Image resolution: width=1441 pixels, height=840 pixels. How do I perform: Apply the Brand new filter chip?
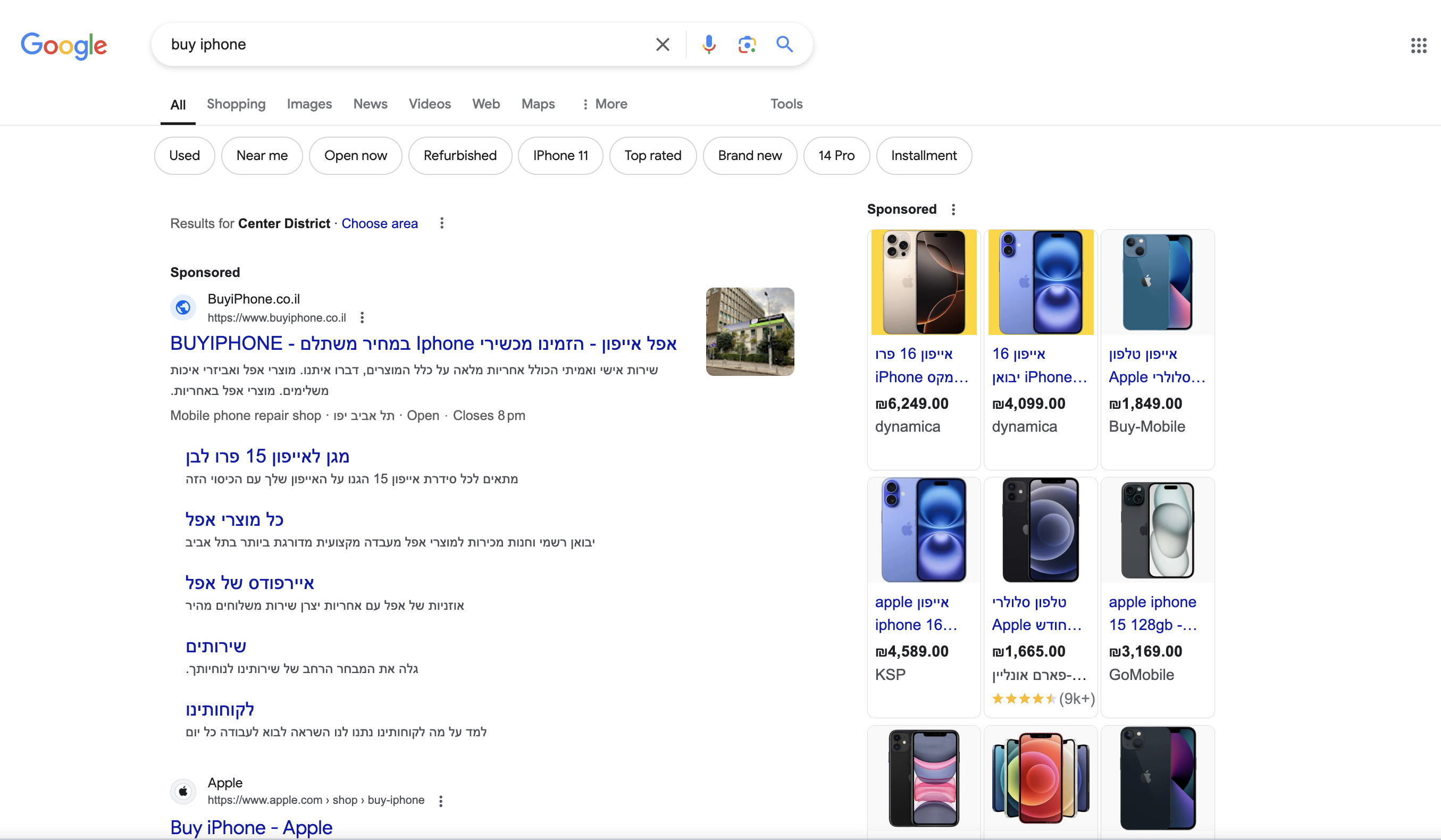click(x=750, y=156)
